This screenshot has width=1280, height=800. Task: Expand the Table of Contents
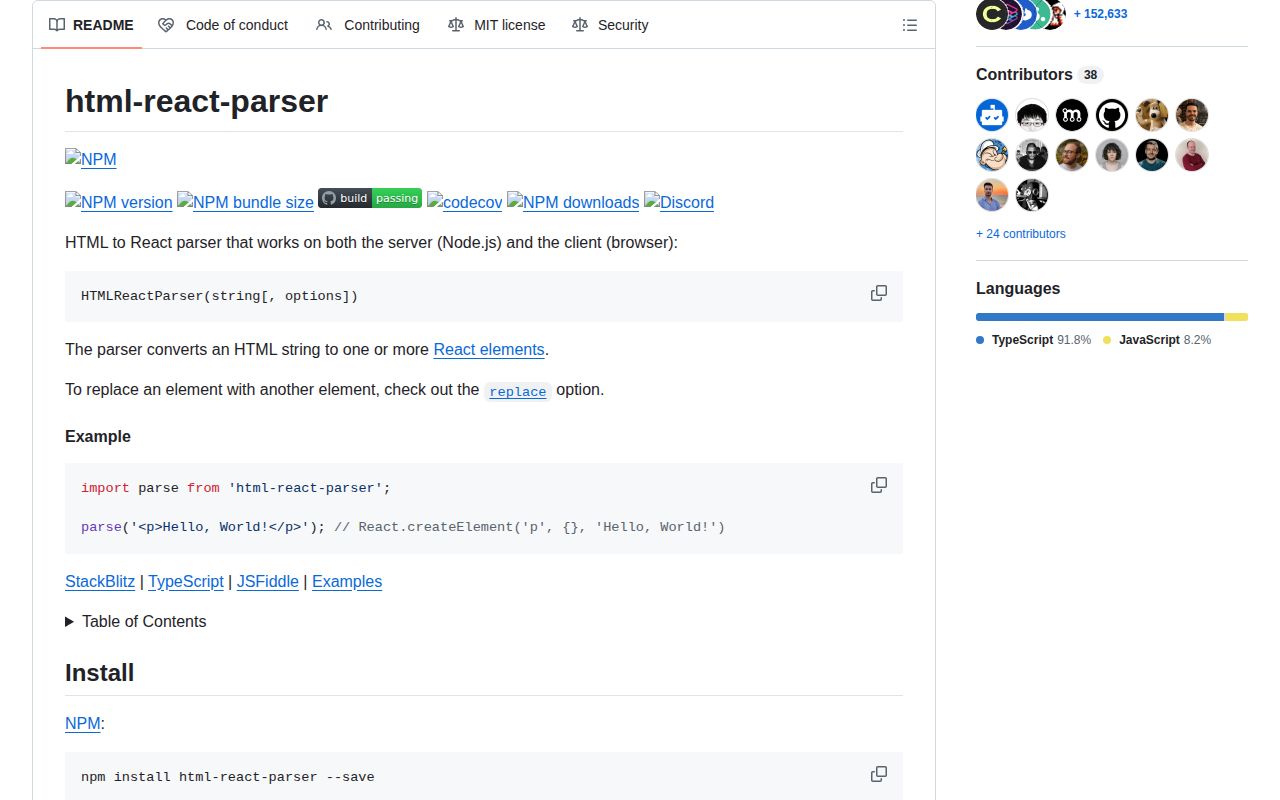(x=136, y=621)
